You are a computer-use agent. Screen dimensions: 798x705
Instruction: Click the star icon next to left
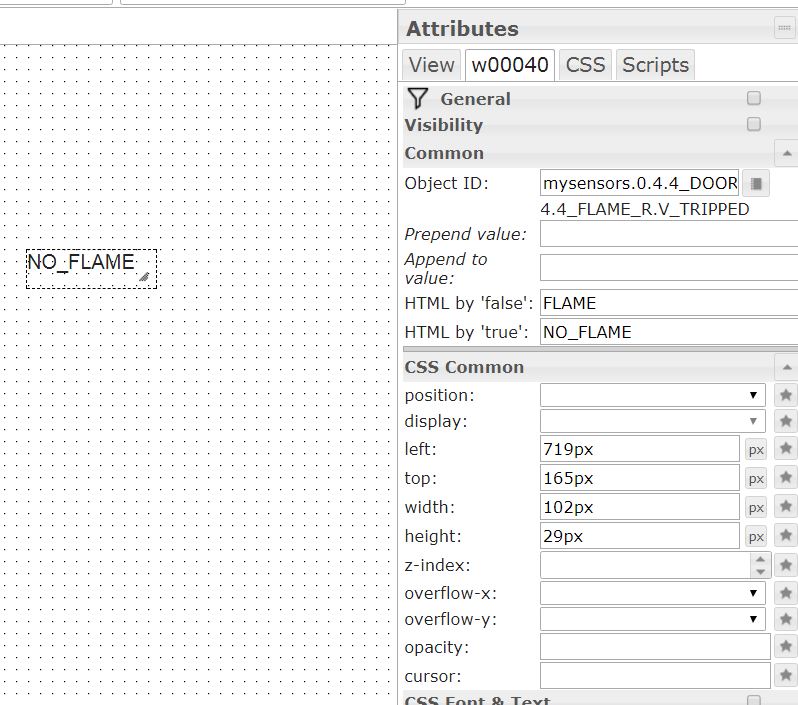click(786, 449)
